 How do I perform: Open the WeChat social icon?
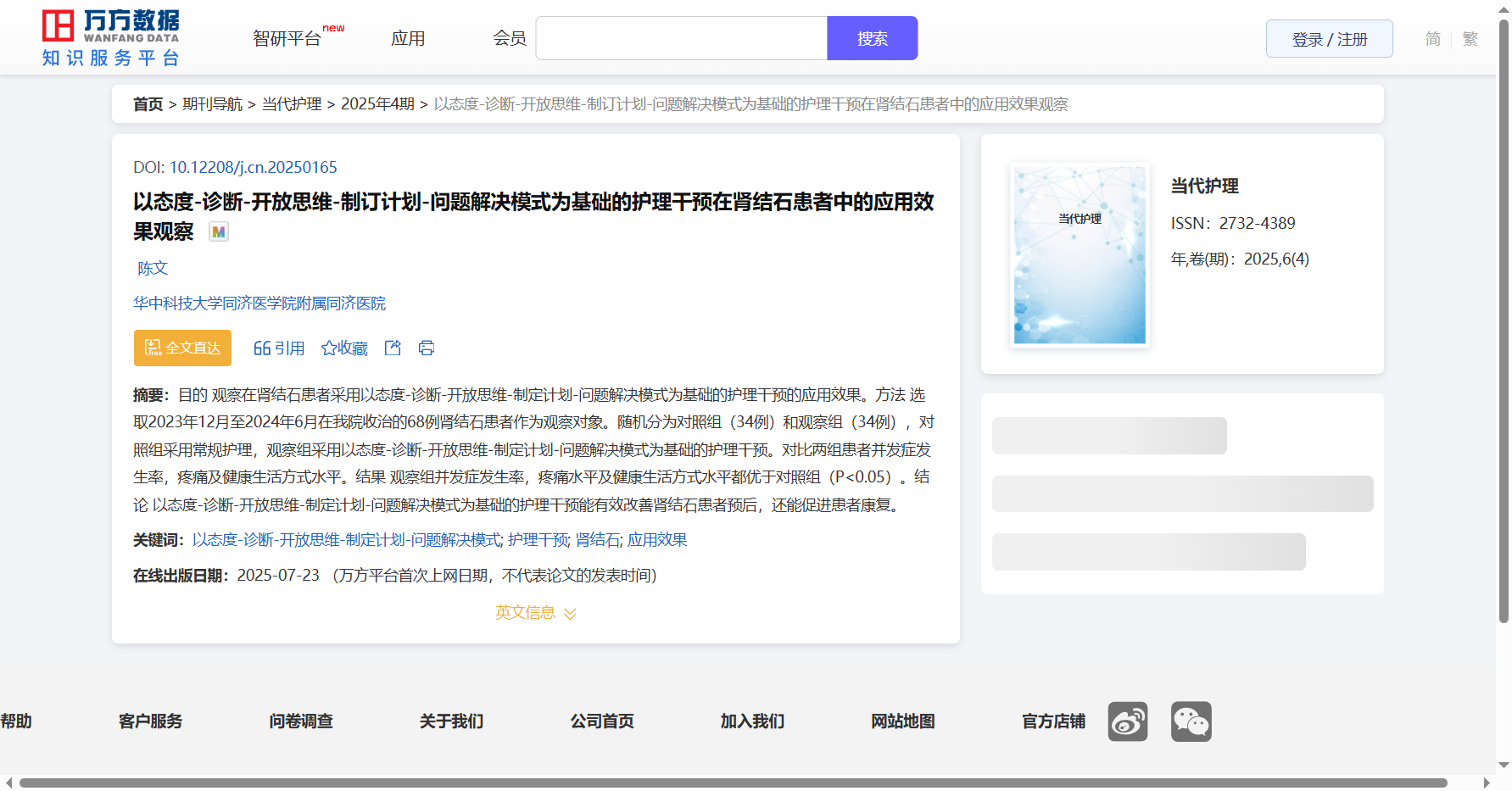(x=1191, y=721)
